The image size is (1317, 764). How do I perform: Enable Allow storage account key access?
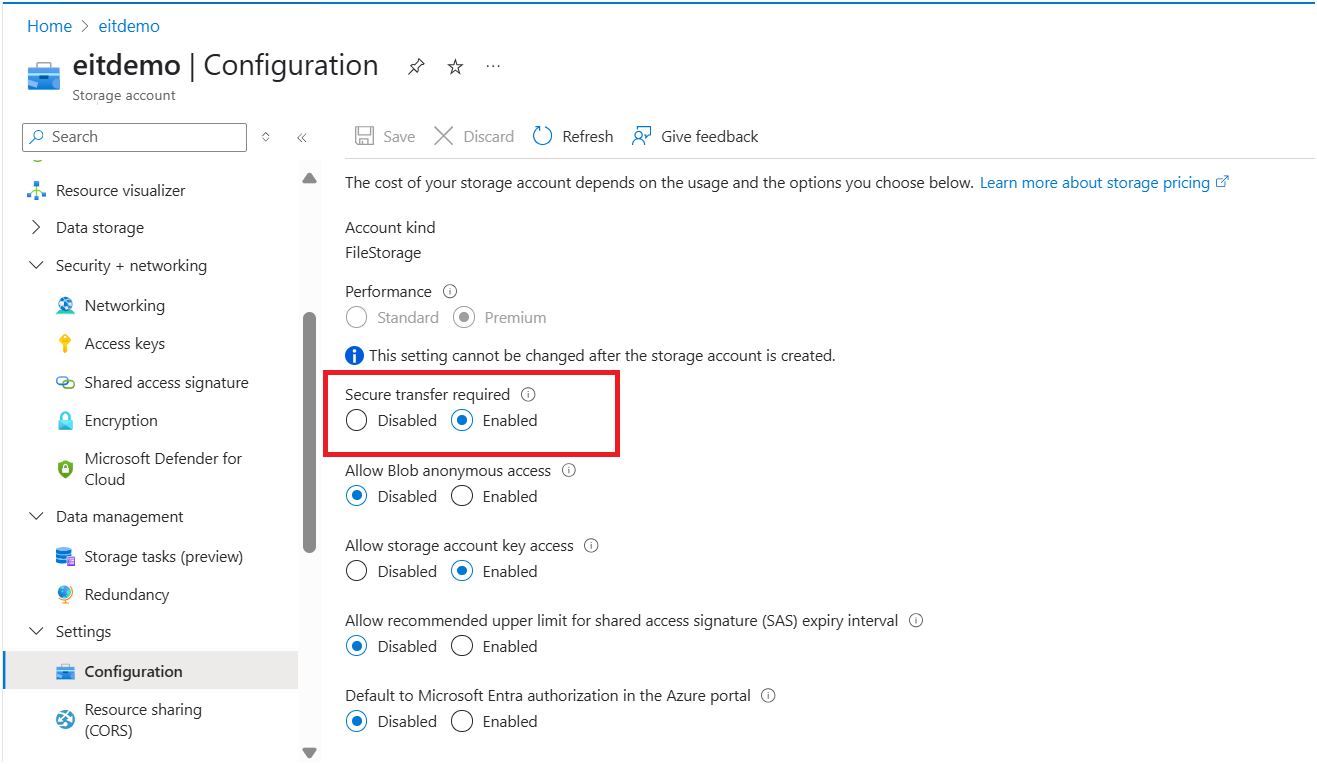[x=461, y=571]
